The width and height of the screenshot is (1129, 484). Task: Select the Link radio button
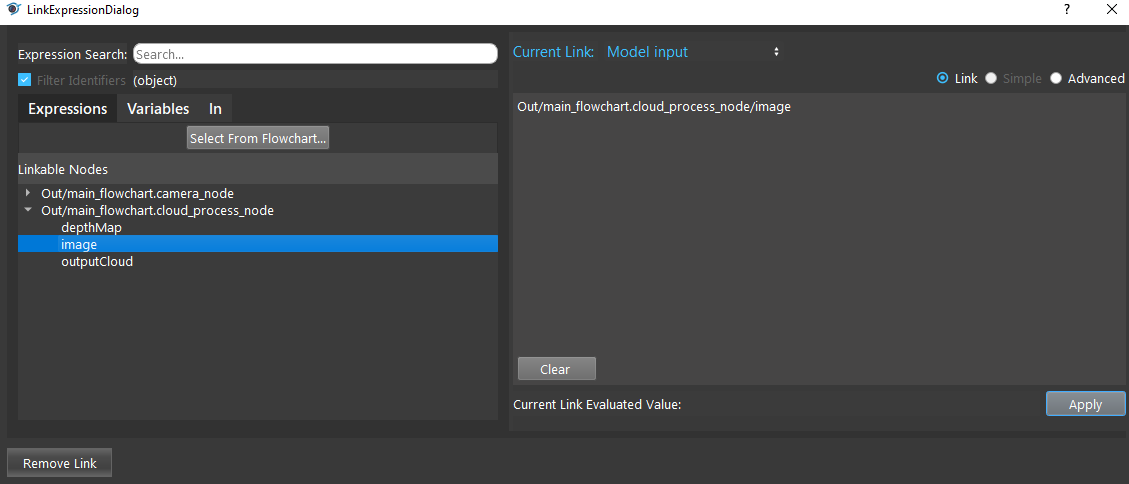943,79
